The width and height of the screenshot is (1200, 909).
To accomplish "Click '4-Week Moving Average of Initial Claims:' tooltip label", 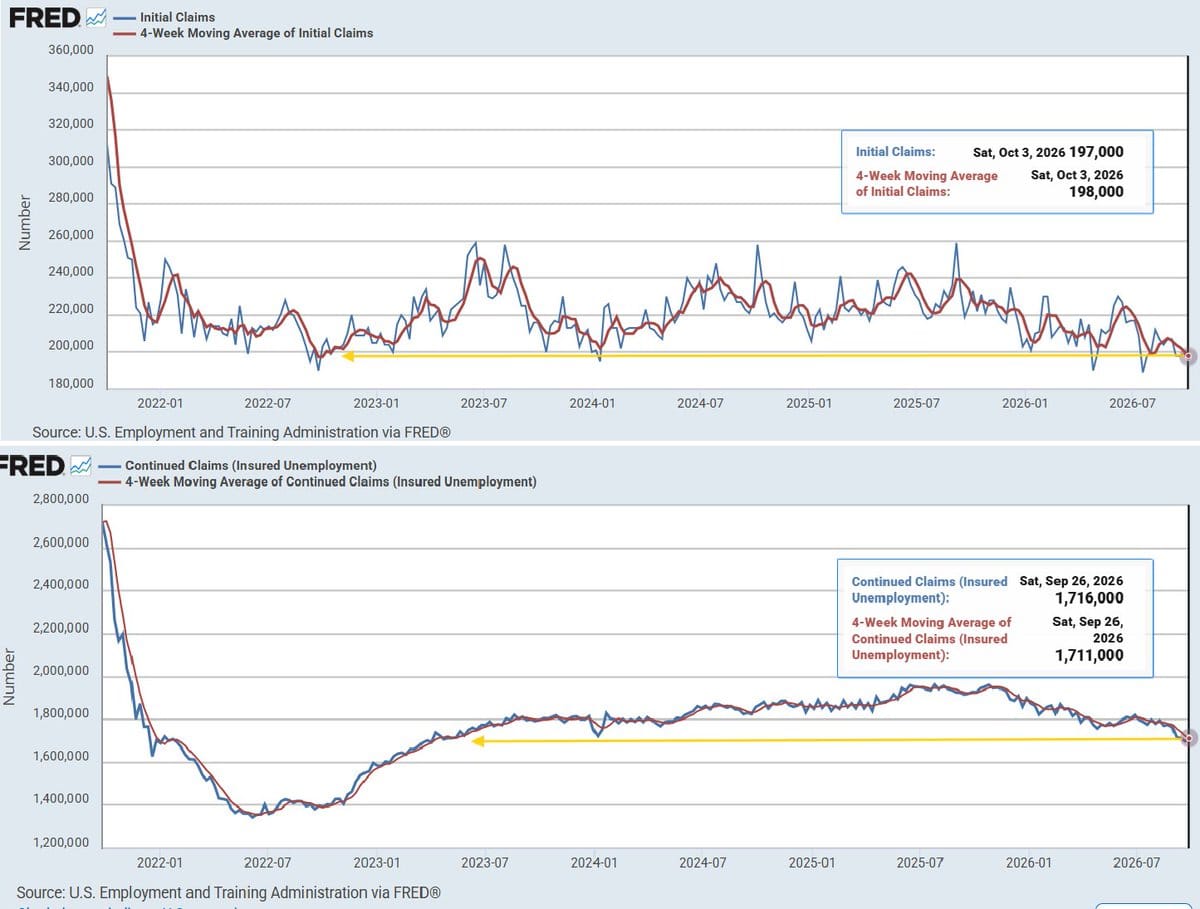I will point(926,184).
